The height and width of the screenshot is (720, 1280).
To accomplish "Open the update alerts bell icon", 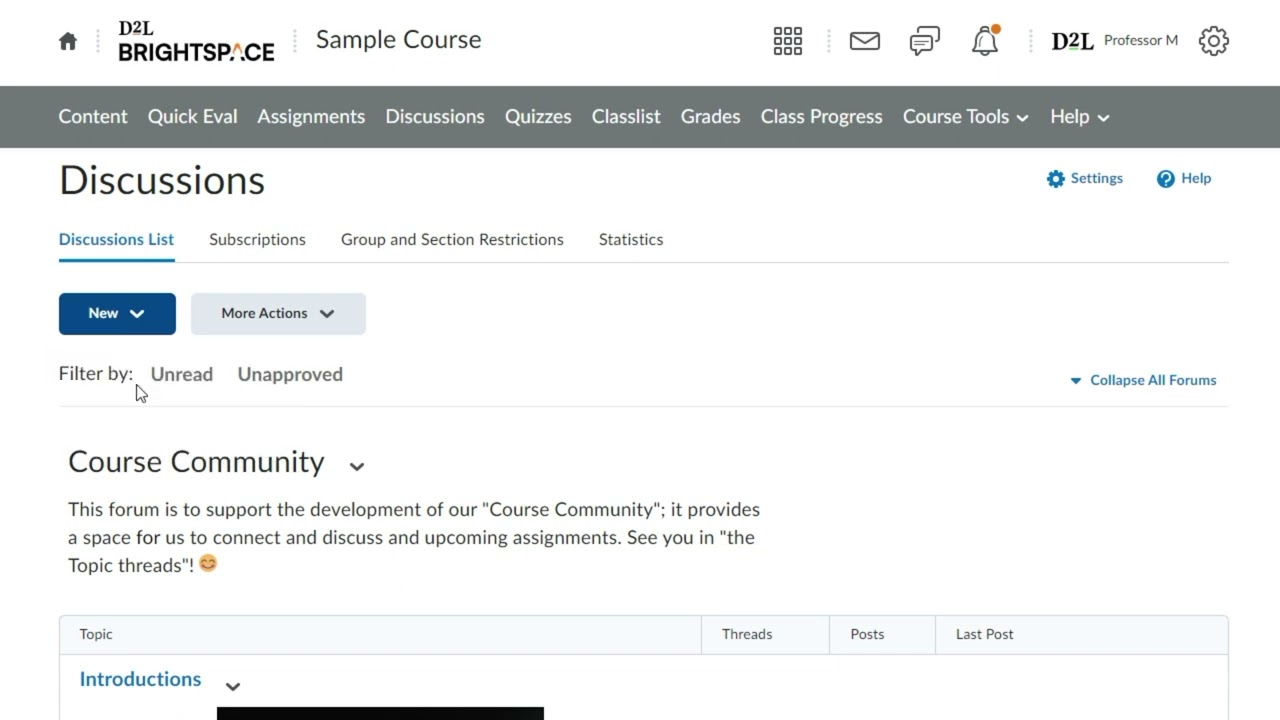I will (x=985, y=41).
